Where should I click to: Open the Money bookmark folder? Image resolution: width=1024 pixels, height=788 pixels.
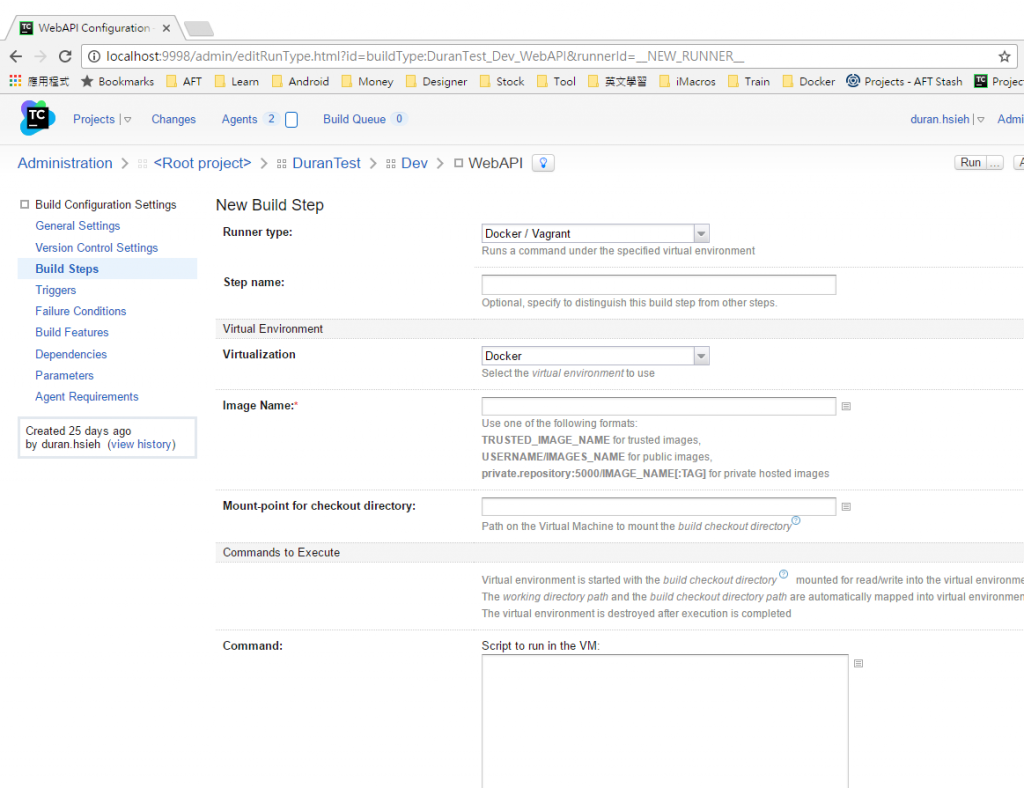point(367,81)
